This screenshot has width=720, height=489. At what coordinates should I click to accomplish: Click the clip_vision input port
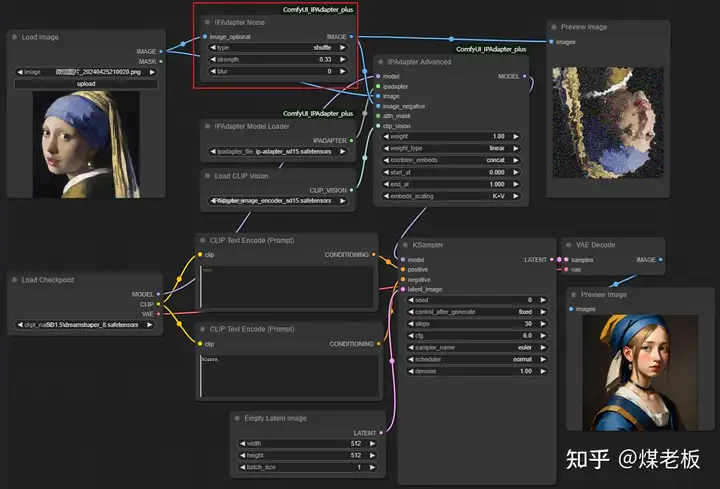coord(378,126)
